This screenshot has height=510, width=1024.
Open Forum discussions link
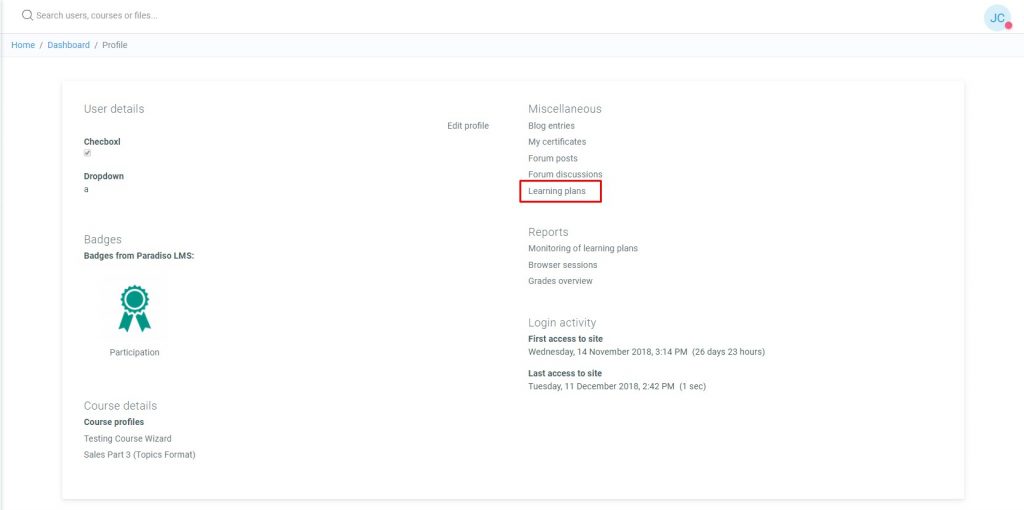click(565, 175)
